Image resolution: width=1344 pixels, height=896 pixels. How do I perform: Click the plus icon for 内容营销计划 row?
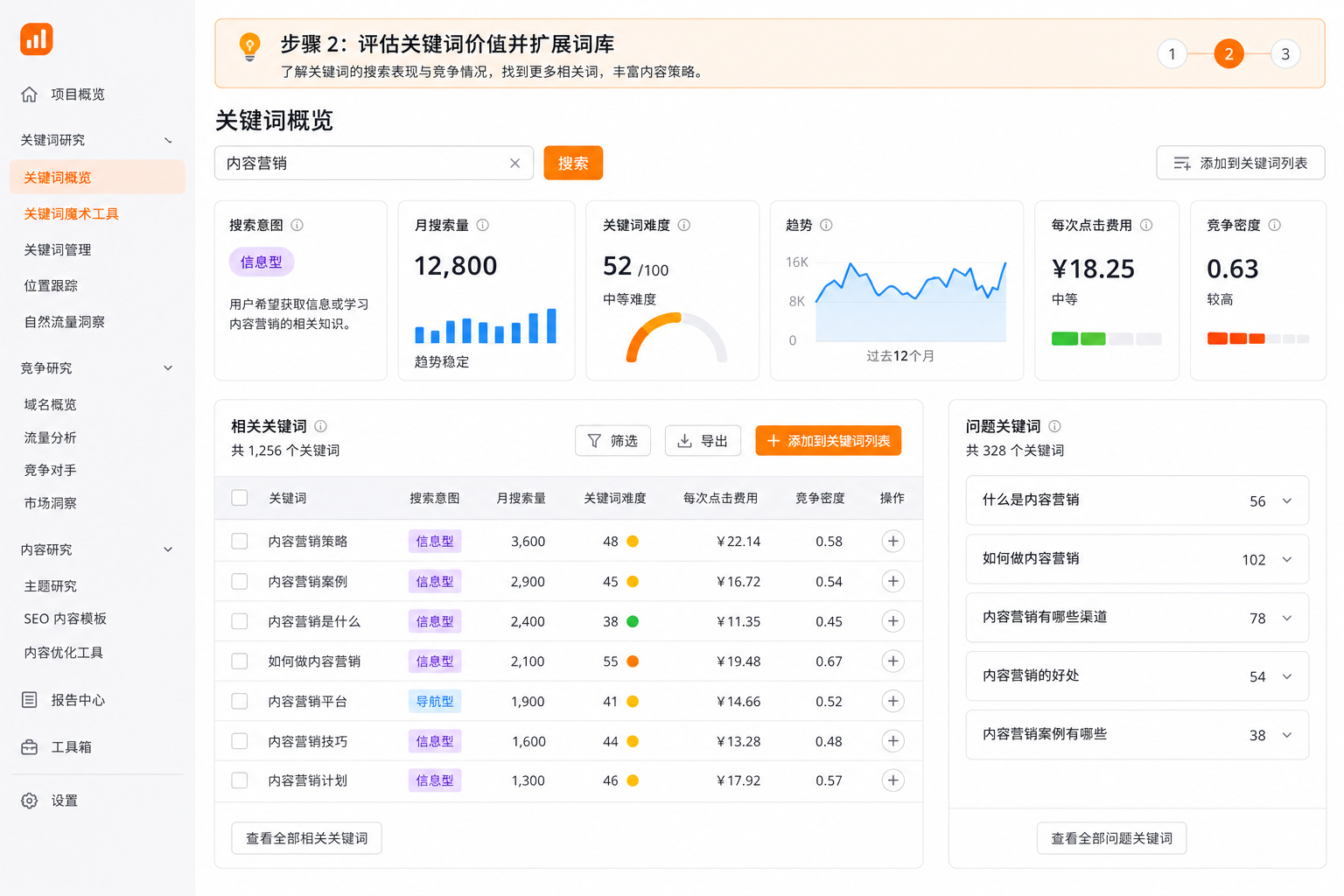[892, 780]
